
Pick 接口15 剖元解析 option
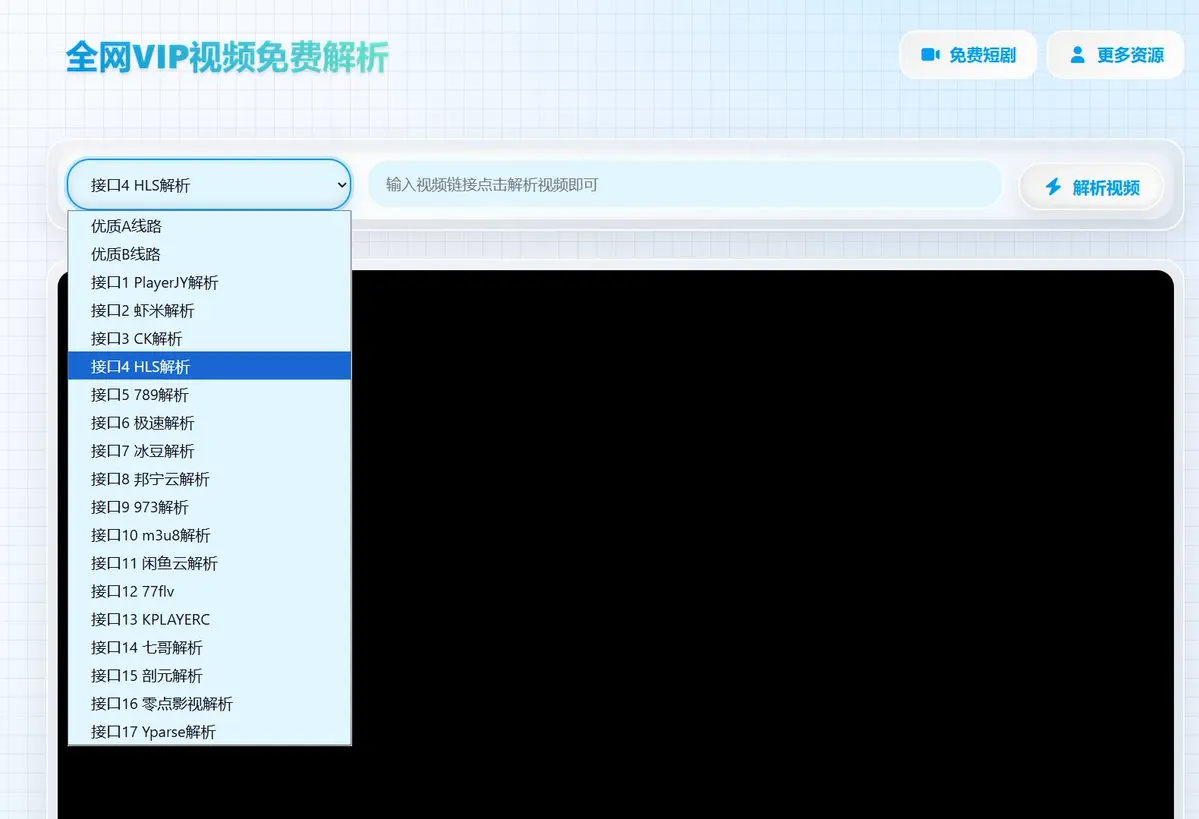point(210,675)
